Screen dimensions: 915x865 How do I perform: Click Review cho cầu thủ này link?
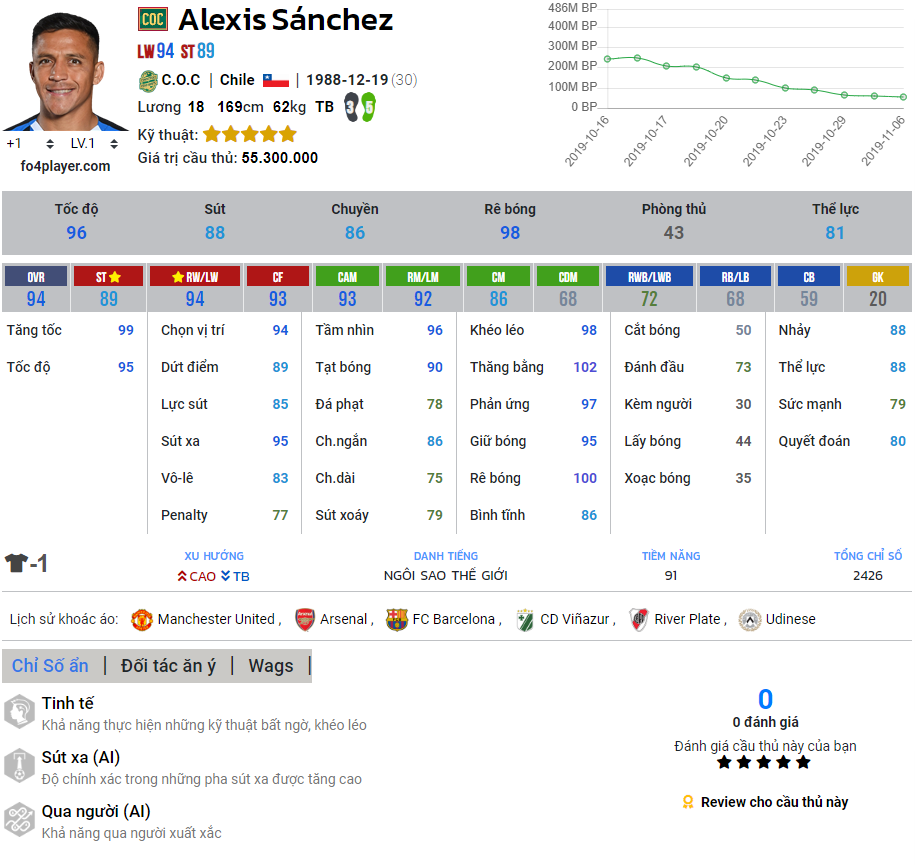coord(774,802)
